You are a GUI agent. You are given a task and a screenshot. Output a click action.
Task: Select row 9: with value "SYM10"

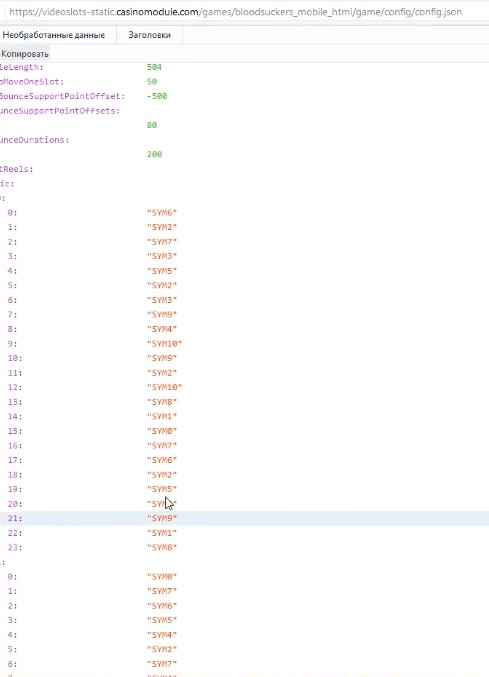(244, 344)
